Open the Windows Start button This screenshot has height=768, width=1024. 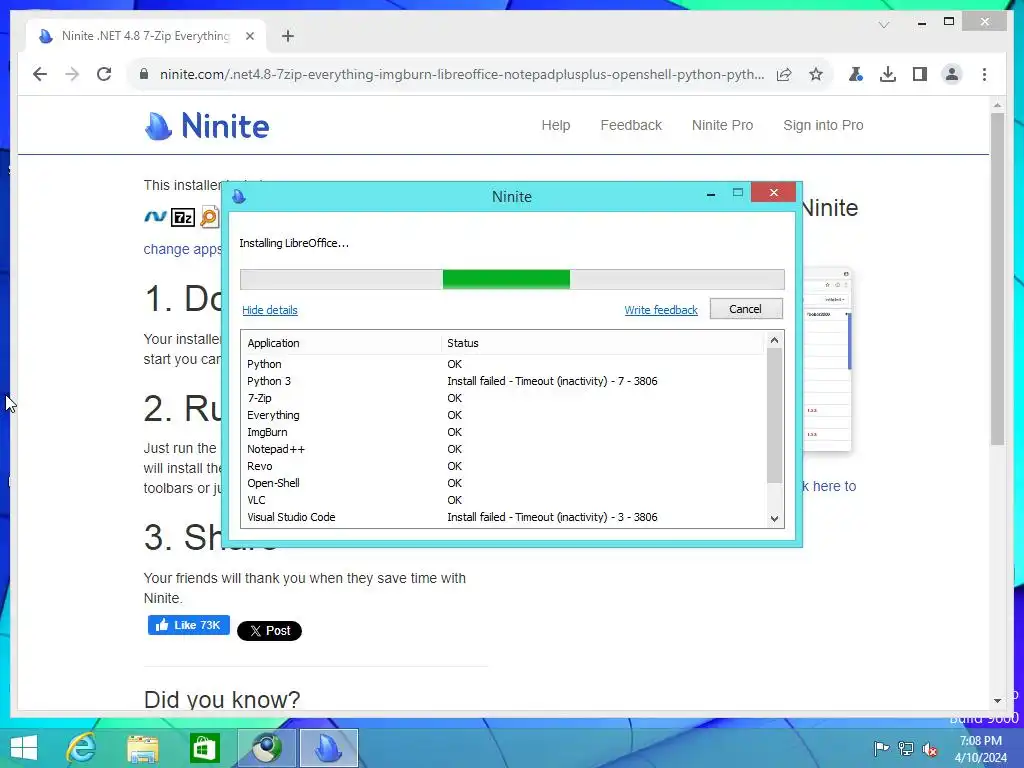click(24, 748)
